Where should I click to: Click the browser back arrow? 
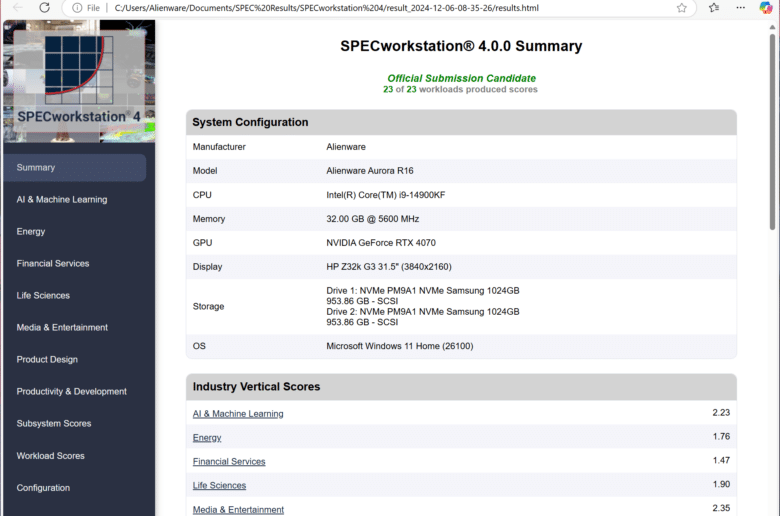pyautogui.click(x=18, y=7)
